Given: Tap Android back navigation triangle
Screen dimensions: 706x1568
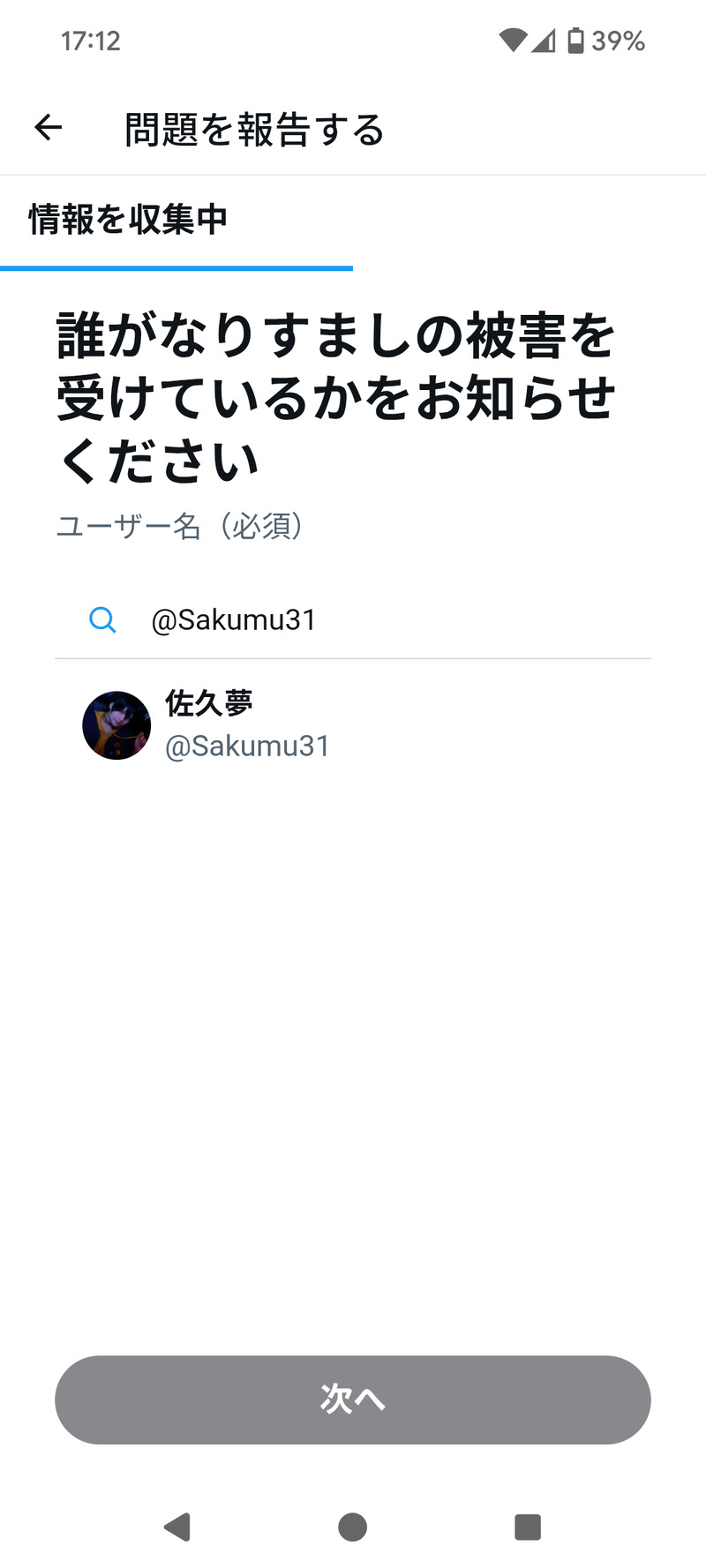Looking at the screenshot, I should pyautogui.click(x=177, y=1527).
